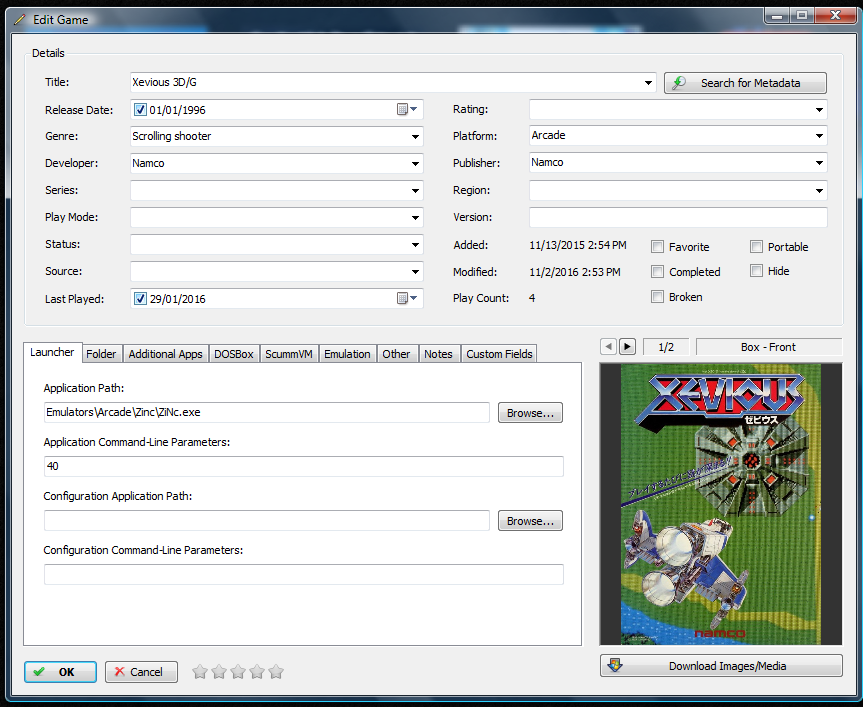This screenshot has width=863, height=707.
Task: Open the Status dropdown
Action: click(x=416, y=244)
